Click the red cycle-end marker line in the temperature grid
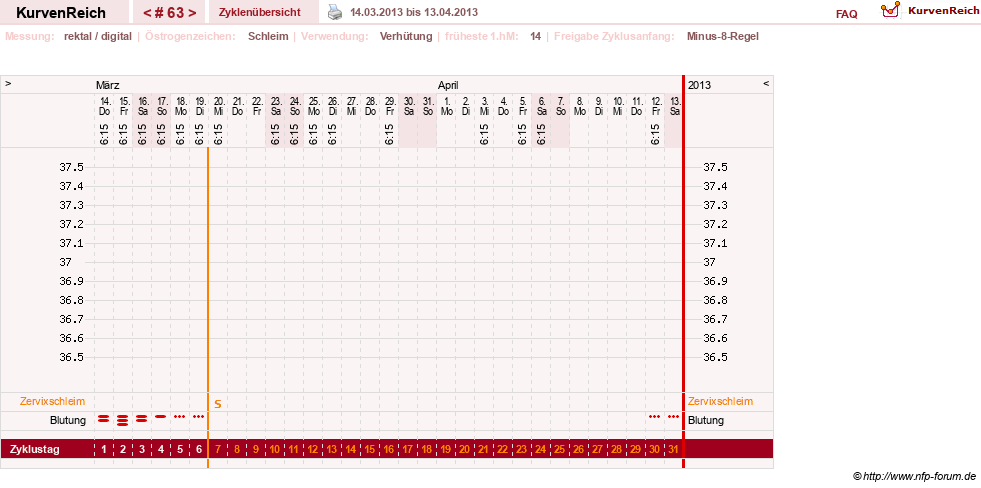Image resolution: width=981 pixels, height=488 pixels. coord(683,269)
